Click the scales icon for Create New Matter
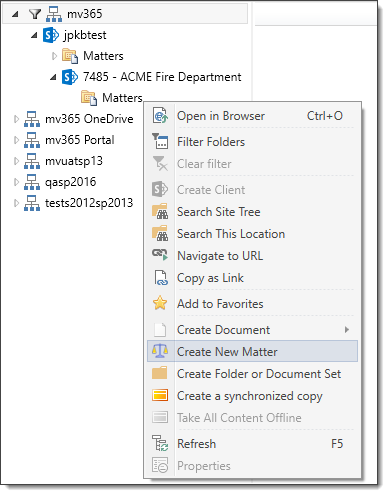388x495 pixels. [x=160, y=351]
